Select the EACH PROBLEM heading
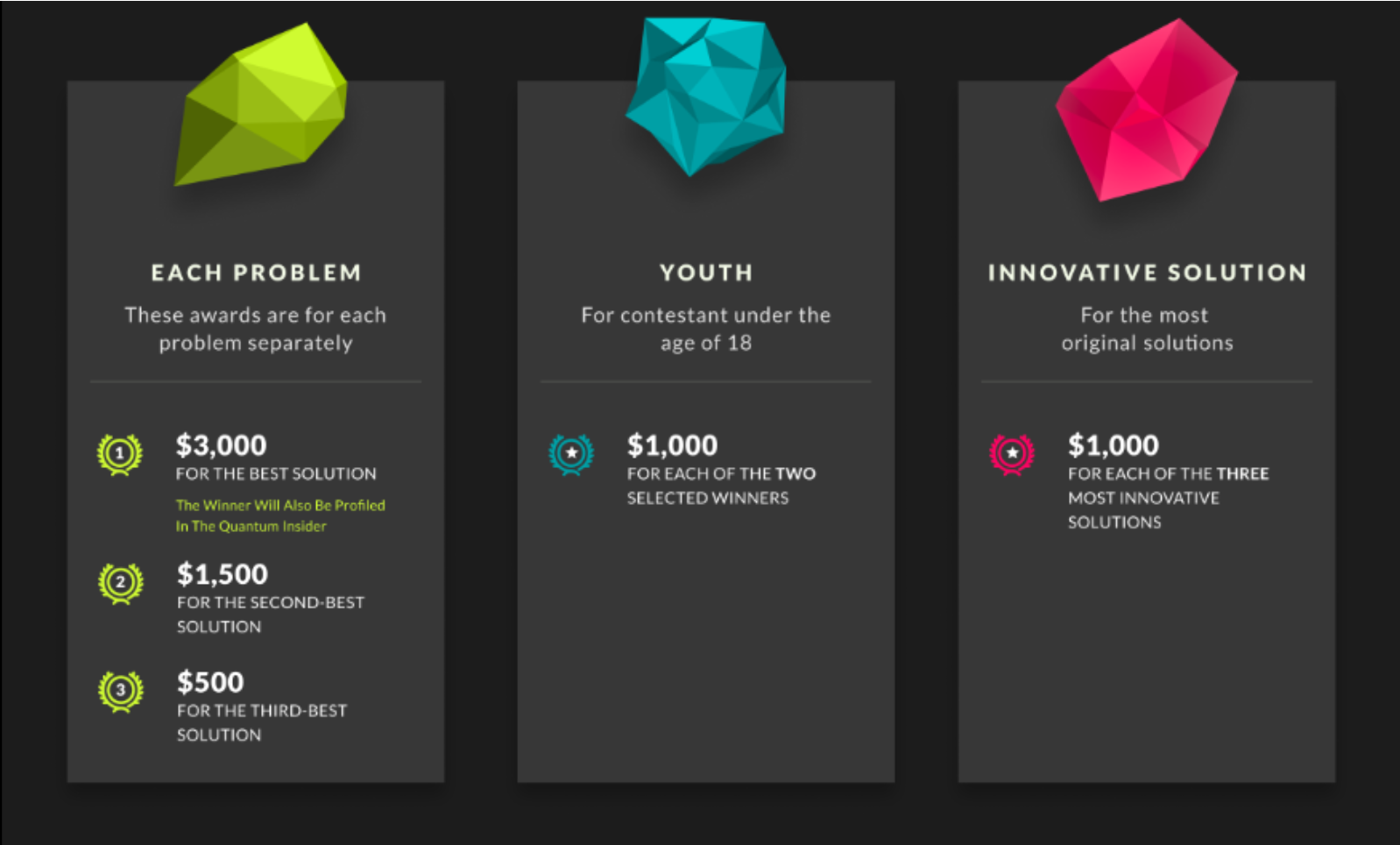The width and height of the screenshot is (1400, 845). (256, 273)
